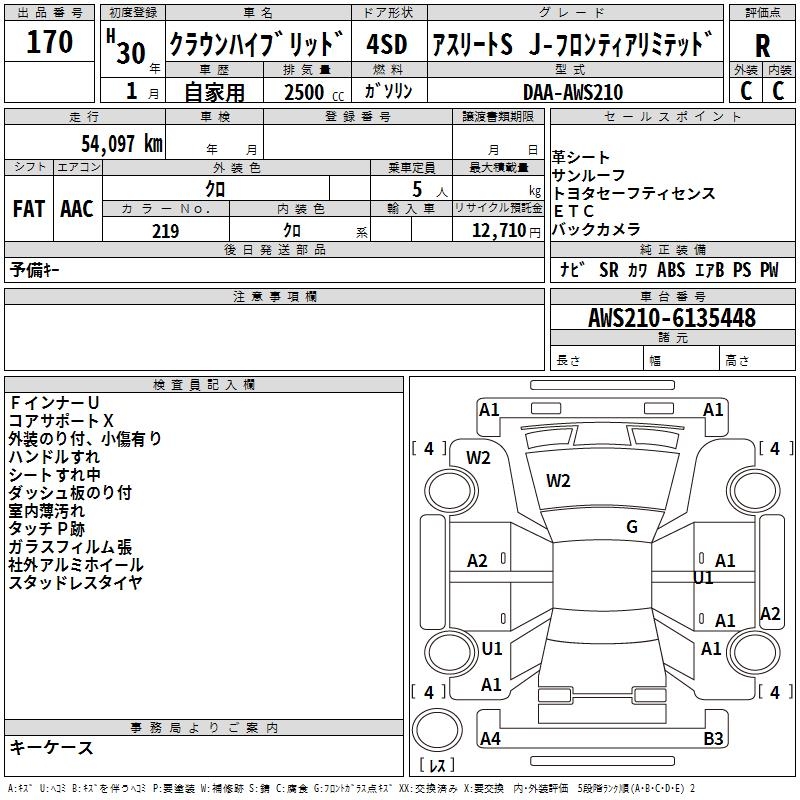Select the lot number 170
The width and height of the screenshot is (800, 800).
pos(50,42)
